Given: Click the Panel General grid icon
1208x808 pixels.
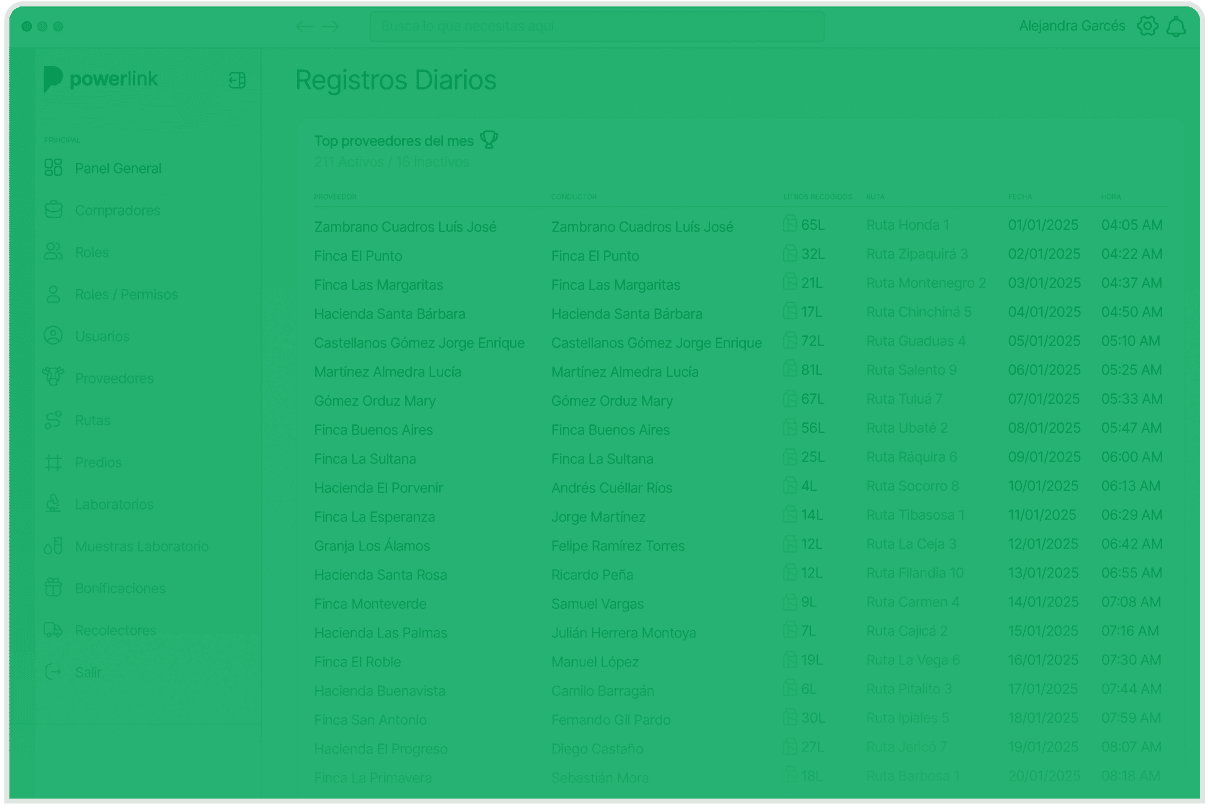Looking at the screenshot, I should click(54, 168).
